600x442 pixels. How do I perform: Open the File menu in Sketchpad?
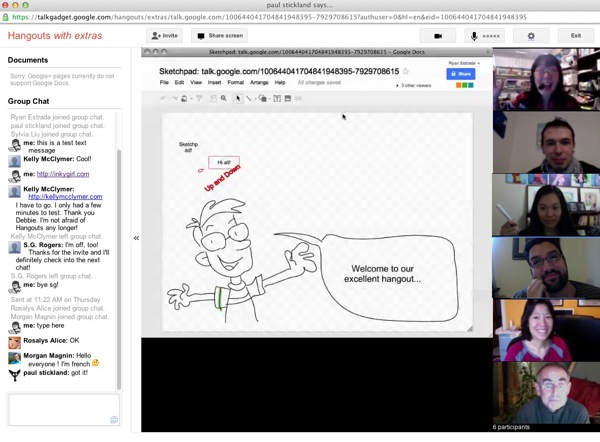(164, 82)
